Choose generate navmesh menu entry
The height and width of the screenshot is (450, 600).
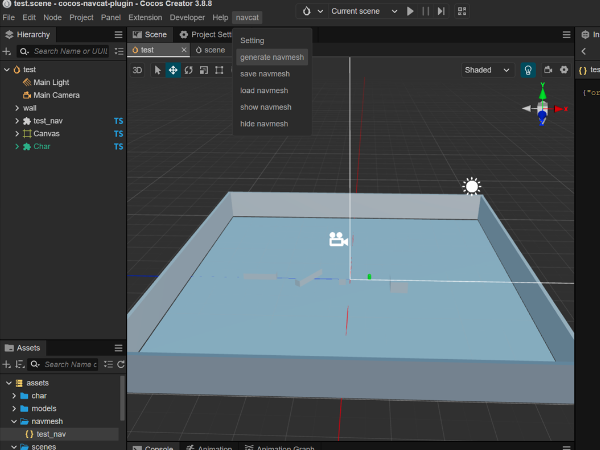coord(272,57)
